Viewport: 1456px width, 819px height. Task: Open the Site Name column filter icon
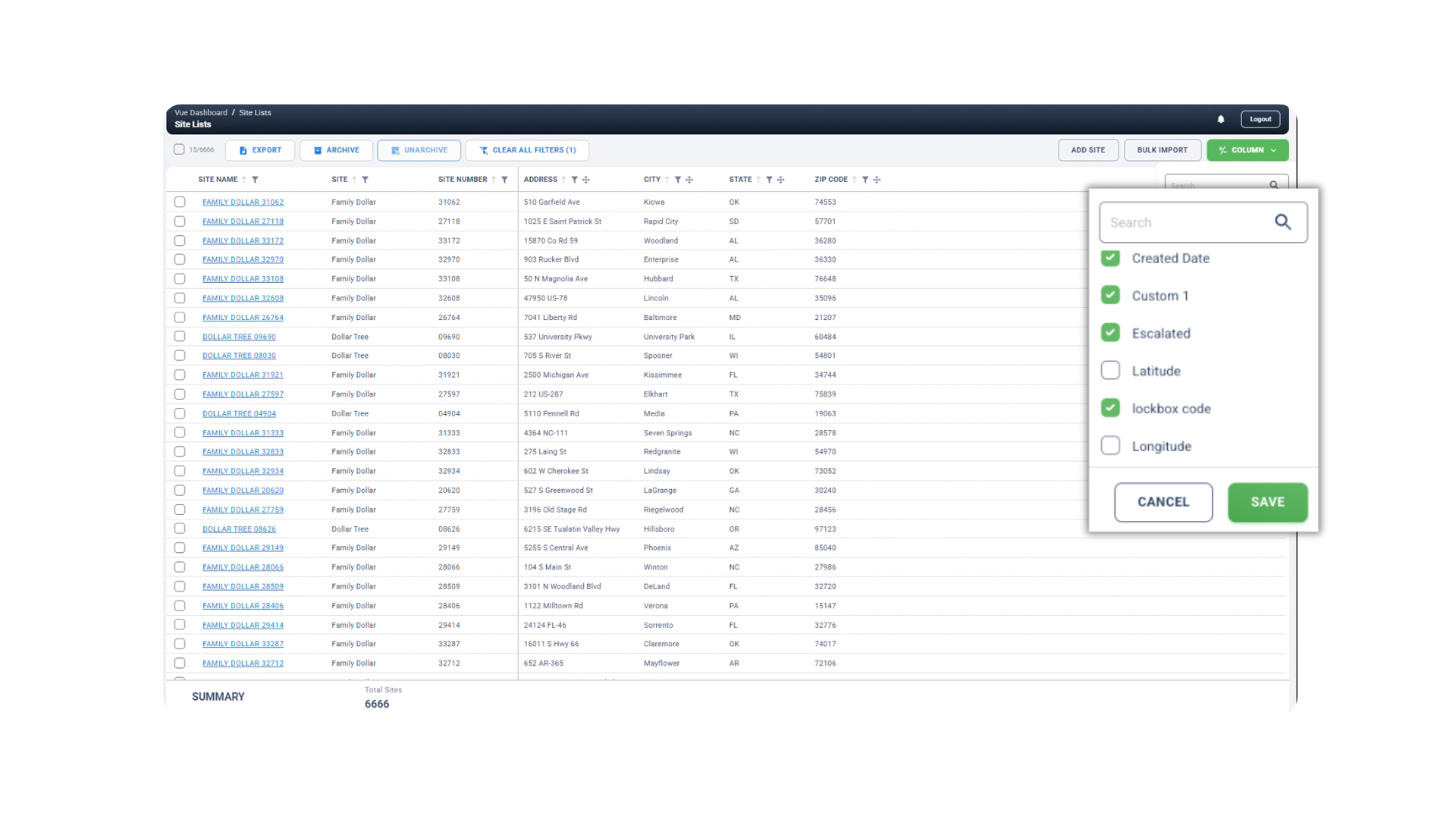point(255,180)
